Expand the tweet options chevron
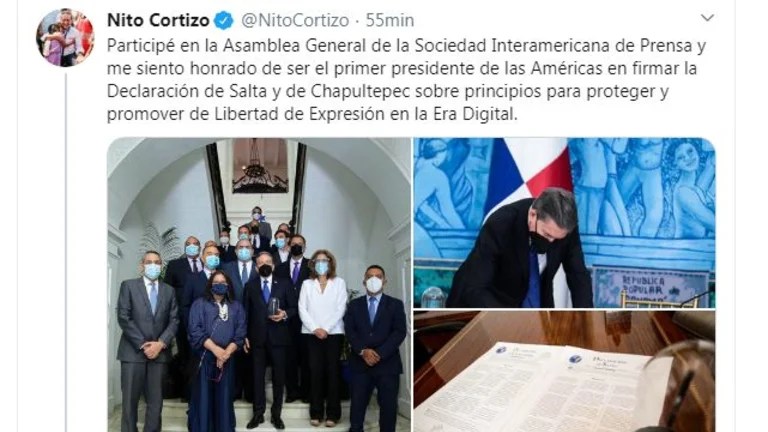The width and height of the screenshot is (768, 432). (707, 18)
